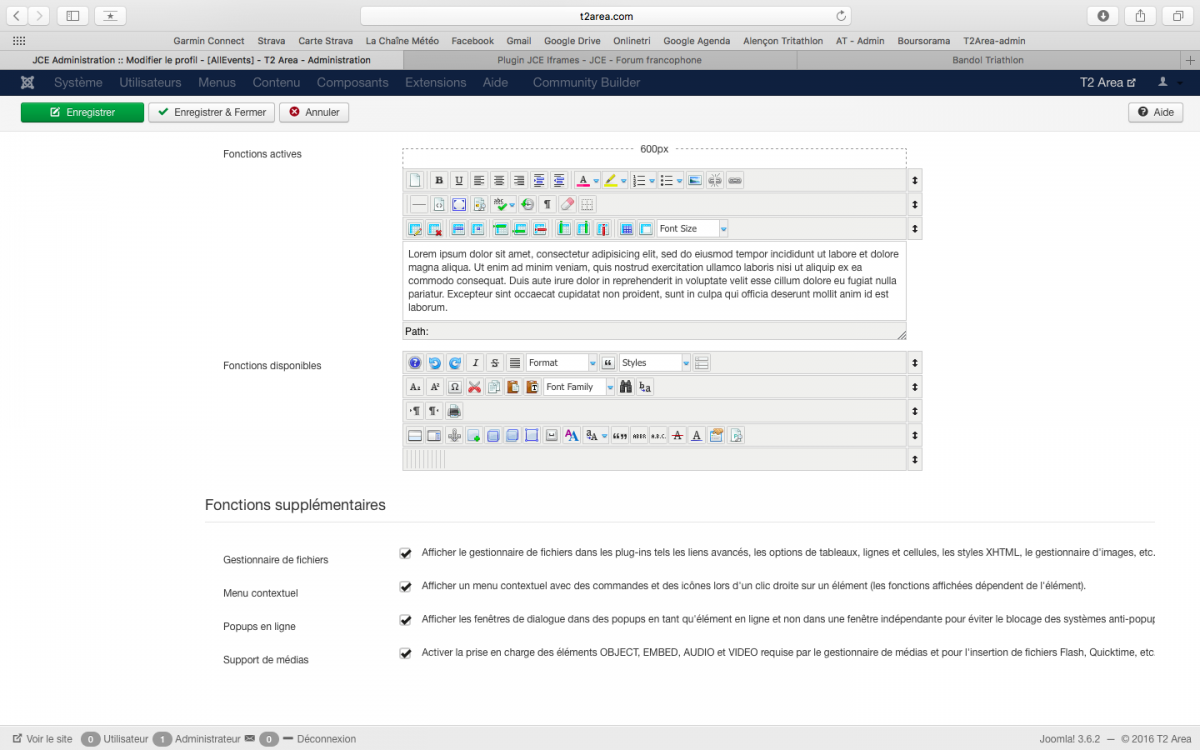The height and width of the screenshot is (750, 1200).
Task: Select the align right icon
Action: pyautogui.click(x=519, y=180)
